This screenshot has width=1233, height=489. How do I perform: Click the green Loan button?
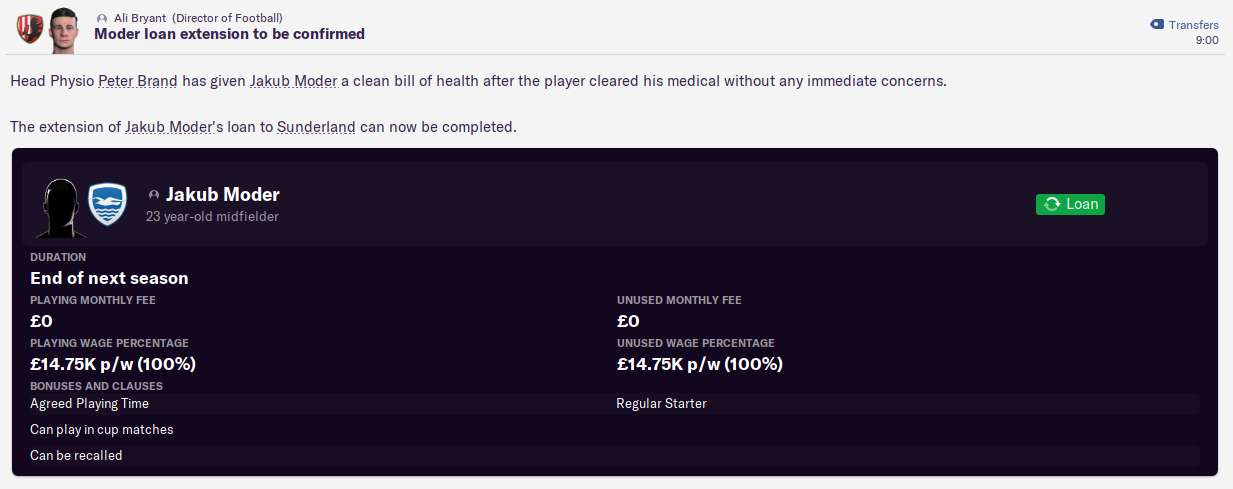(1070, 204)
